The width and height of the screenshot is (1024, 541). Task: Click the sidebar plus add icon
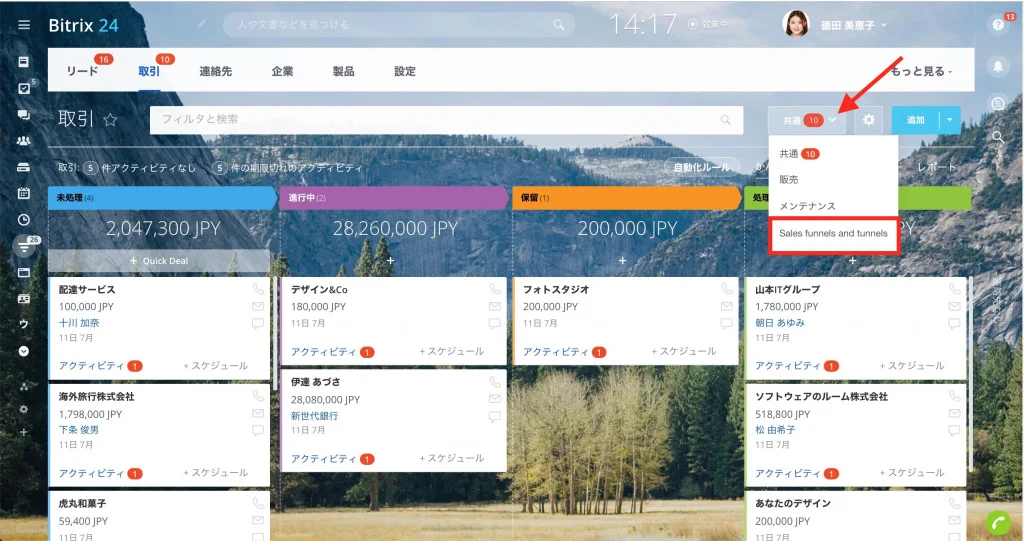point(24,432)
